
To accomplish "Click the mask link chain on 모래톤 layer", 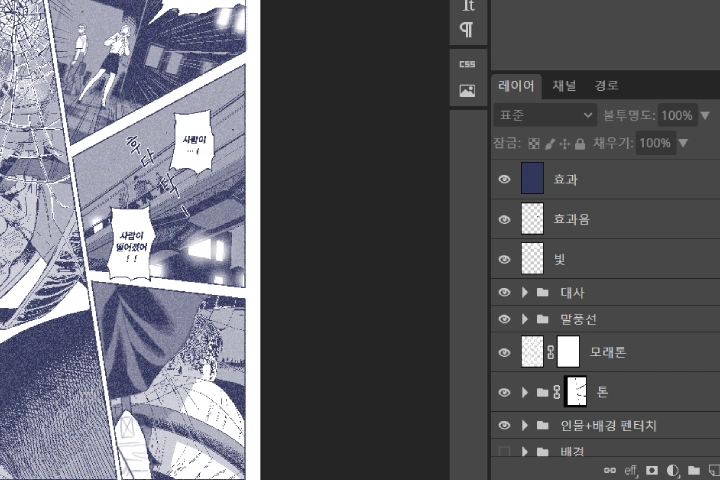I will [551, 352].
